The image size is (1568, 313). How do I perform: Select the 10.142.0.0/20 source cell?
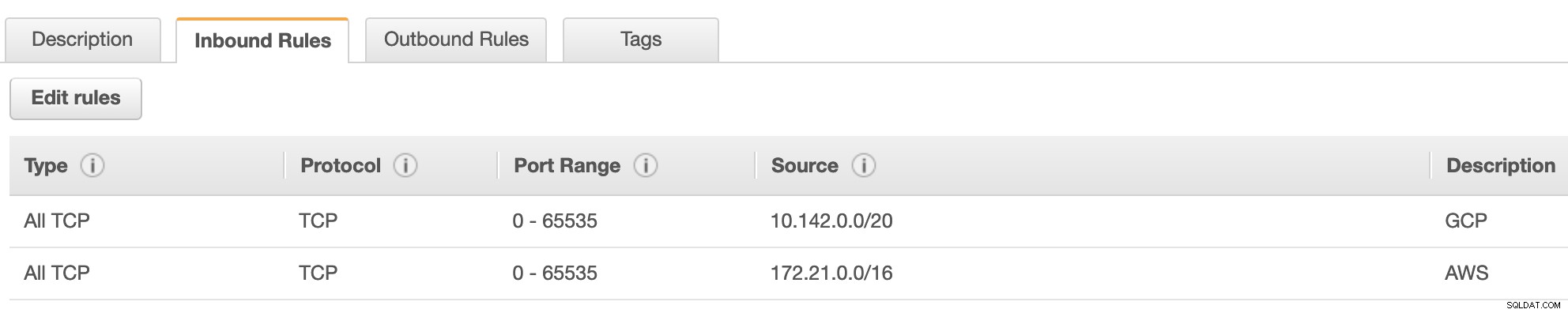[x=831, y=221]
